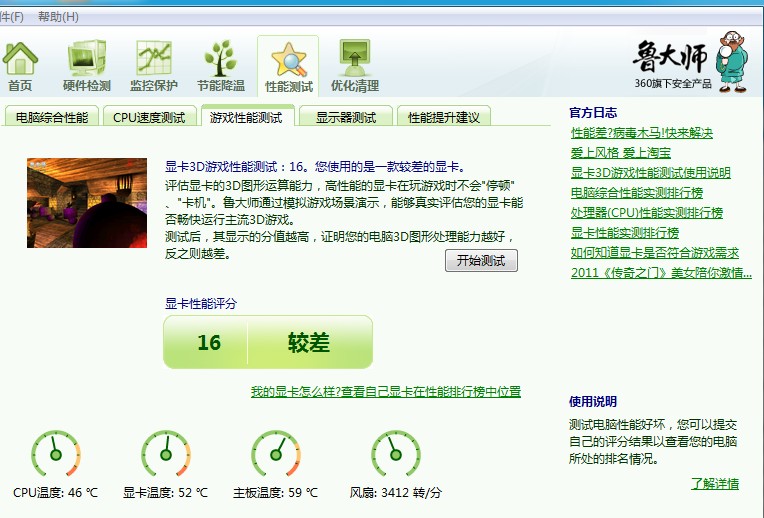Switch to the CPU速度测试 tab

pos(149,117)
